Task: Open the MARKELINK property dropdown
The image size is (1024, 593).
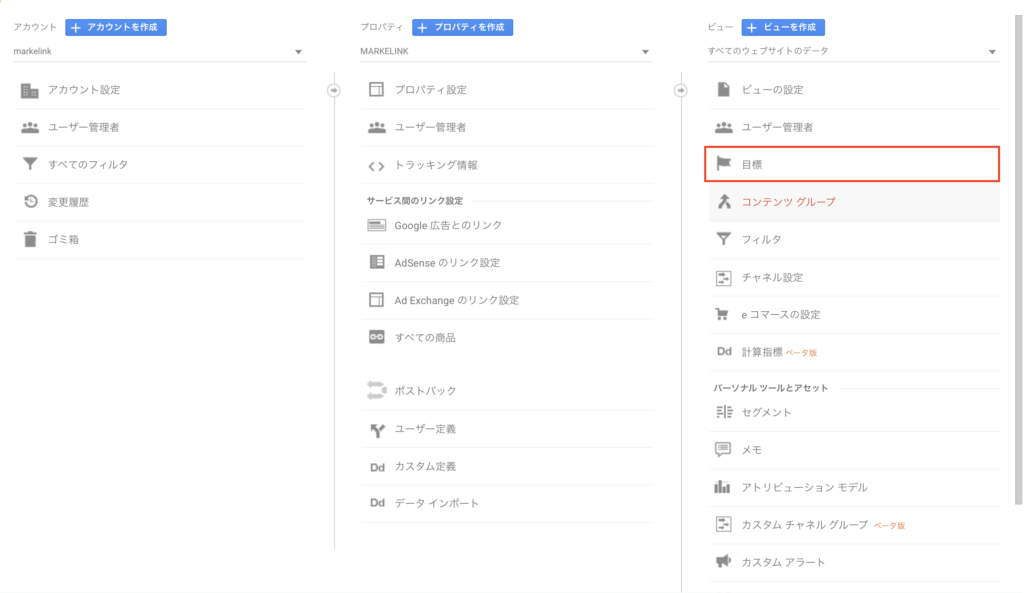Action: (506, 52)
